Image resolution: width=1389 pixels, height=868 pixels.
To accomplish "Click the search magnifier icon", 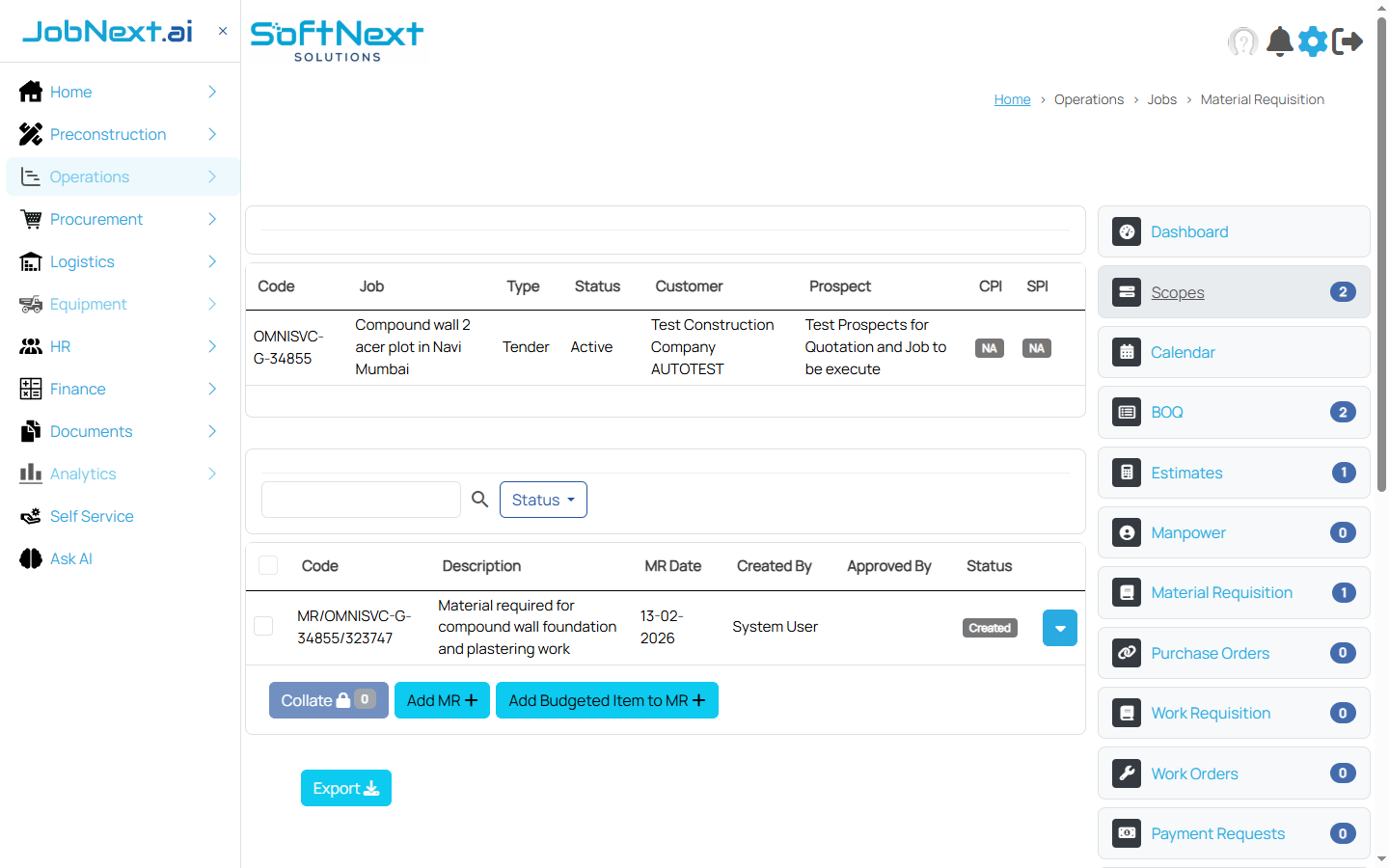I will (x=479, y=499).
